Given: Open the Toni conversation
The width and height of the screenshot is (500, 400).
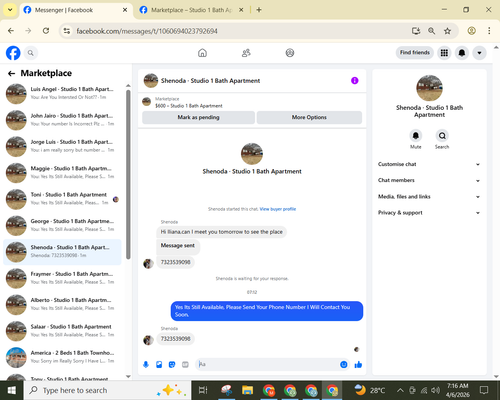Looking at the screenshot, I should tap(62, 199).
